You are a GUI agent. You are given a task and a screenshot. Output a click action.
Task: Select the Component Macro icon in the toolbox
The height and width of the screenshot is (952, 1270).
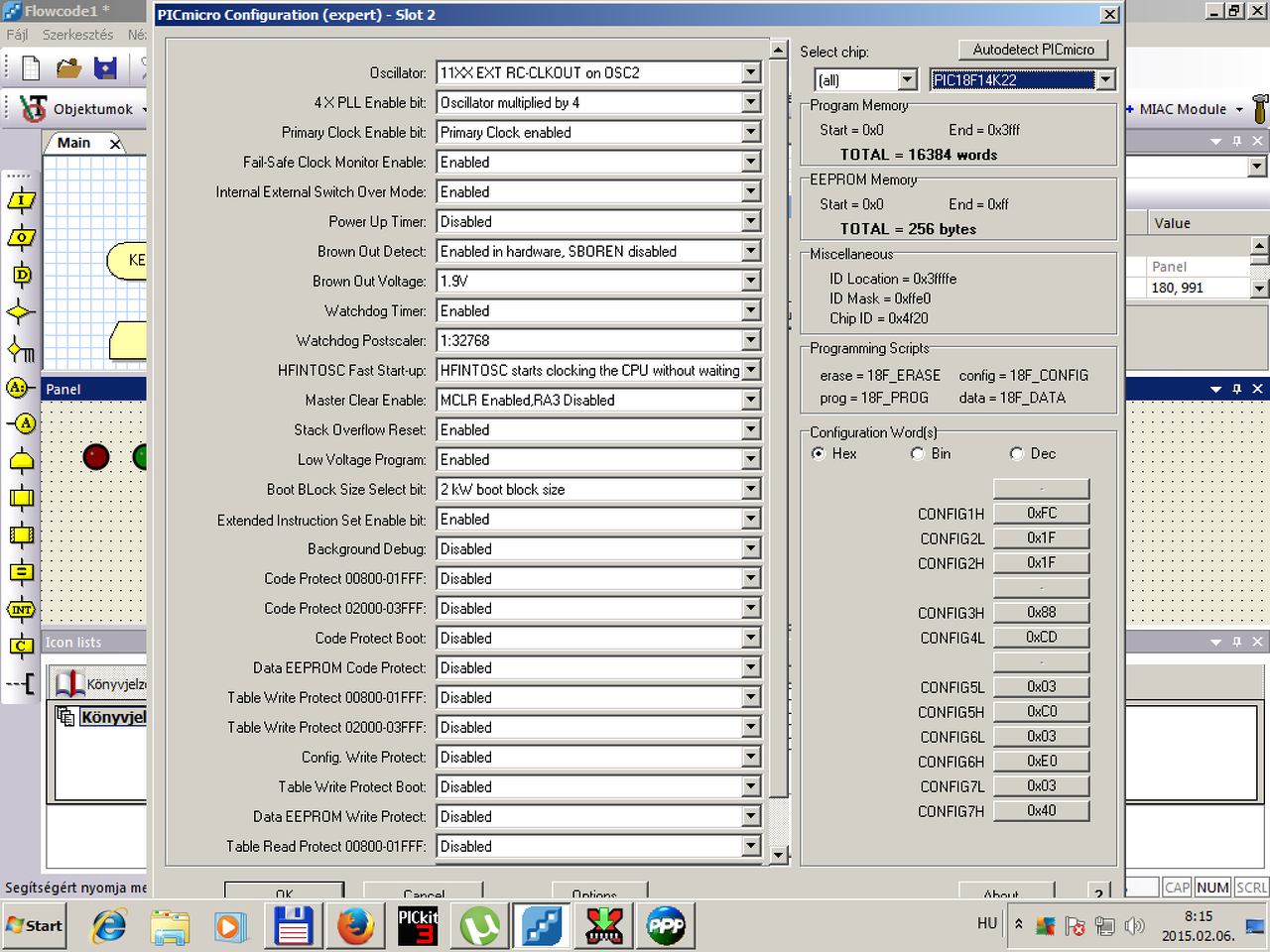[x=21, y=535]
